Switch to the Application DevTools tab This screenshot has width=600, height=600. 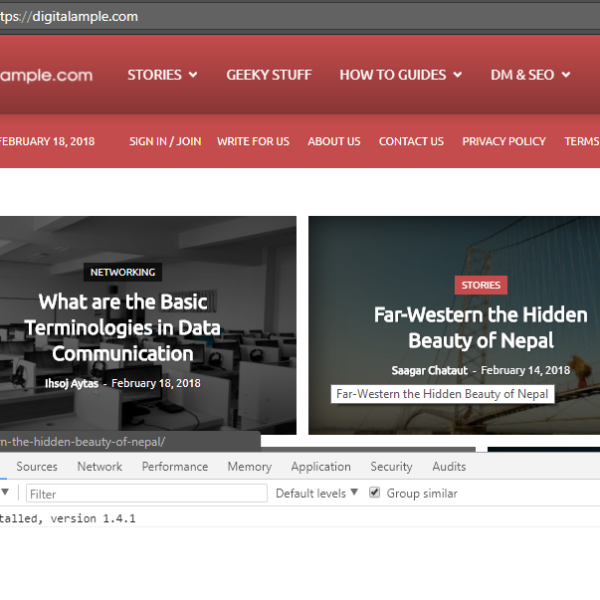[321, 466]
